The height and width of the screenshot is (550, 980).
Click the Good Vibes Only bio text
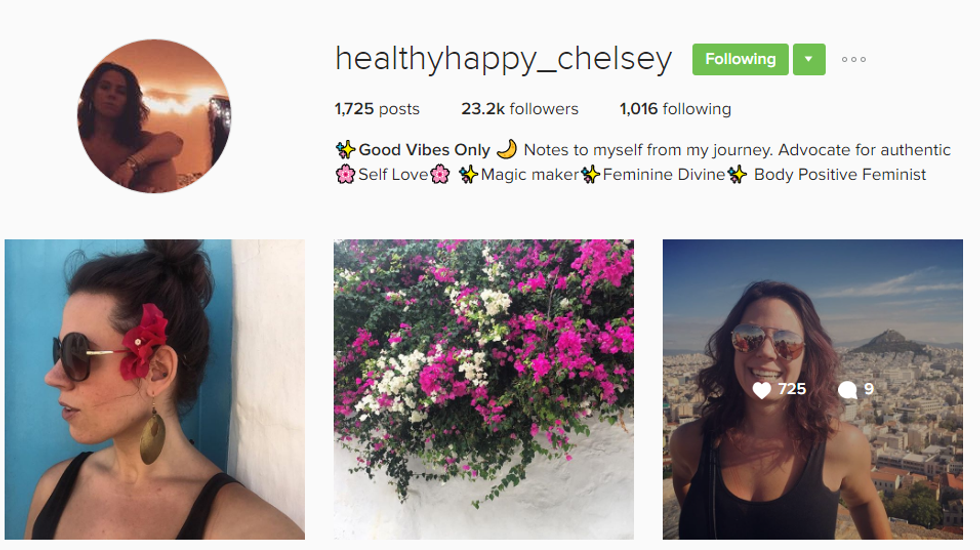(x=424, y=150)
